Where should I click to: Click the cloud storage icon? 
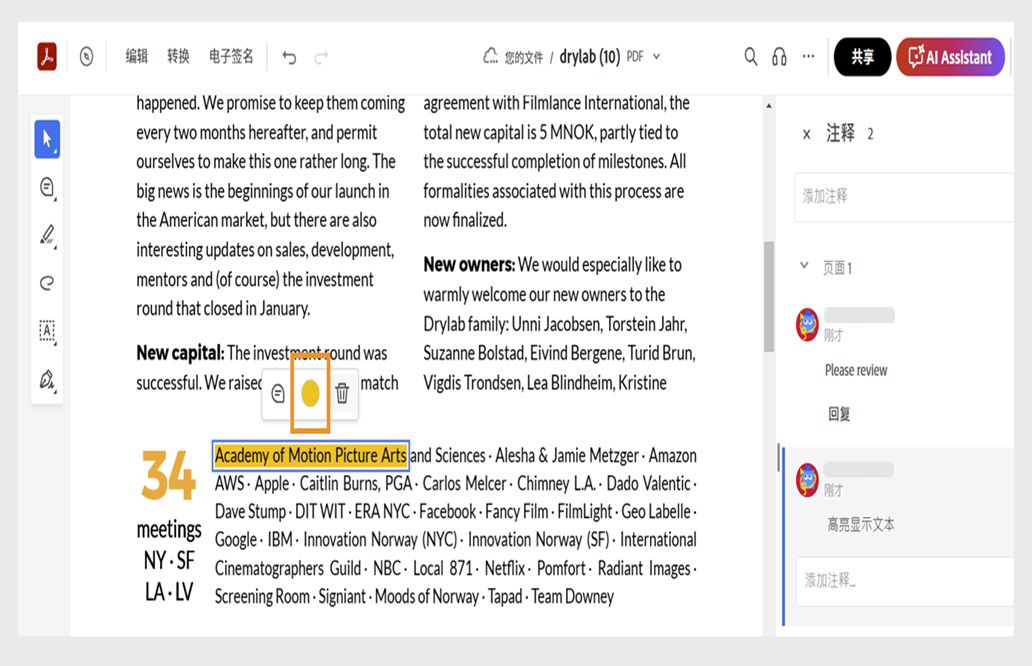click(x=490, y=57)
